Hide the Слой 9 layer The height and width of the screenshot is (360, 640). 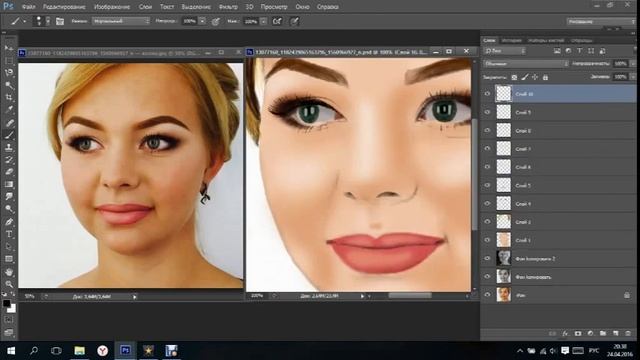coord(487,112)
